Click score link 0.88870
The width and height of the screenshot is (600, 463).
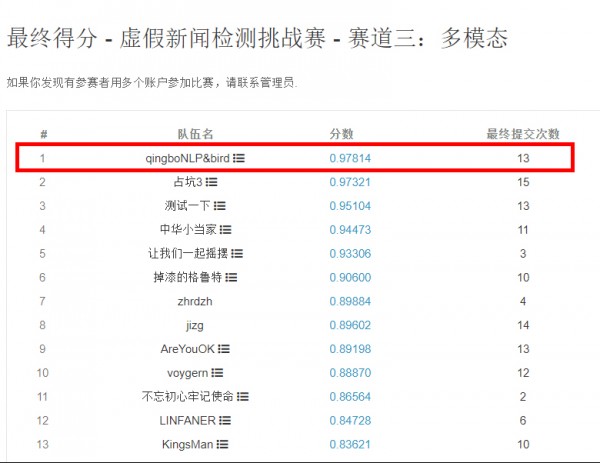(x=350, y=373)
